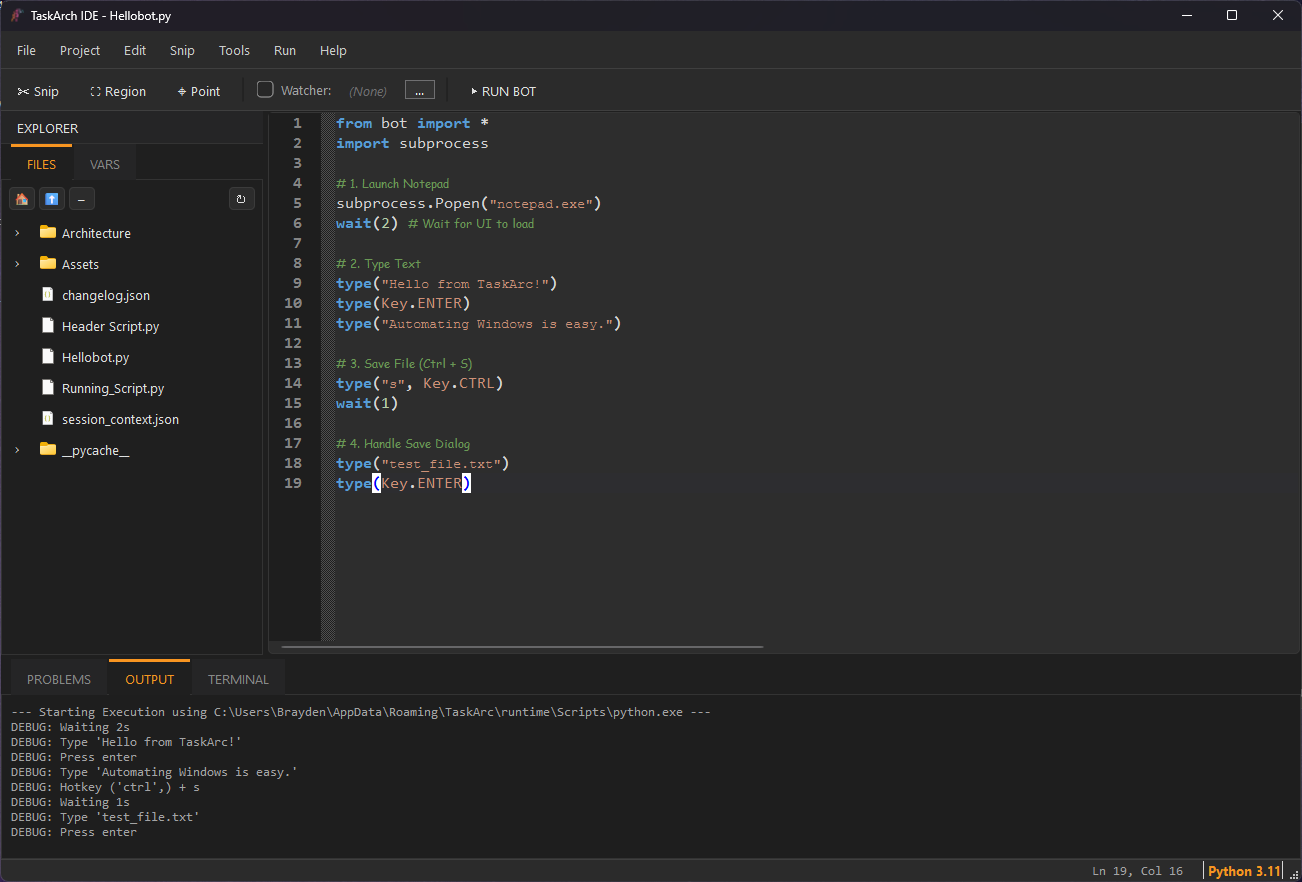Click the Watcher '(None)' value
1302x882 pixels.
368,91
